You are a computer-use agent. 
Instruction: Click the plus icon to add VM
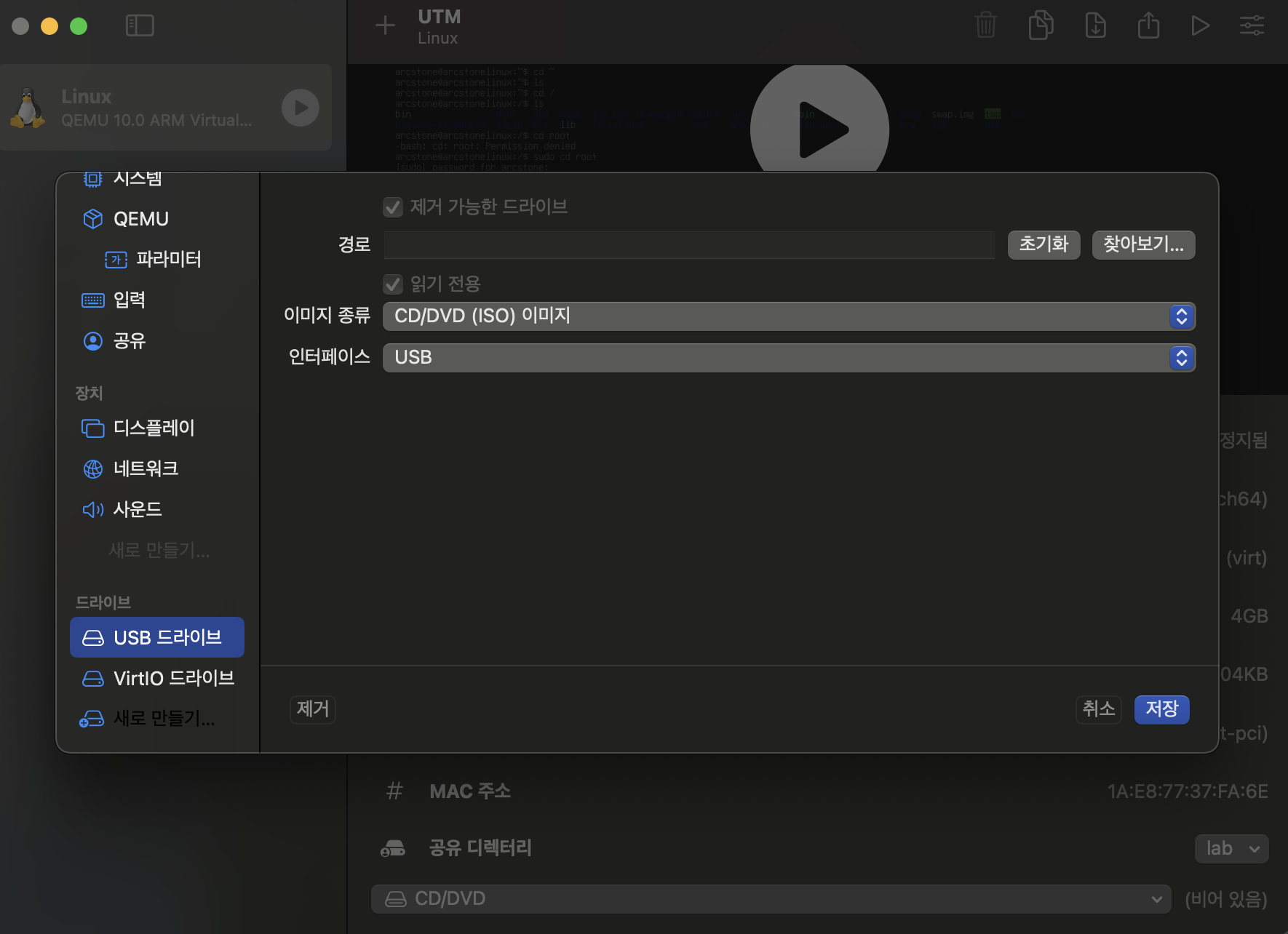point(385,25)
